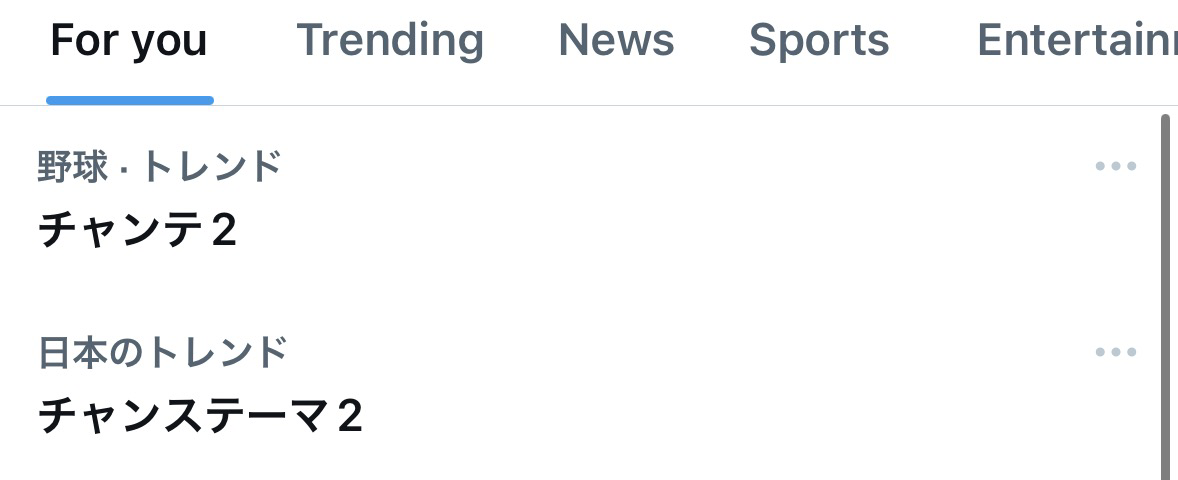Expand the menu beside the Japan trend
The width and height of the screenshot is (1178, 480).
[1116, 352]
